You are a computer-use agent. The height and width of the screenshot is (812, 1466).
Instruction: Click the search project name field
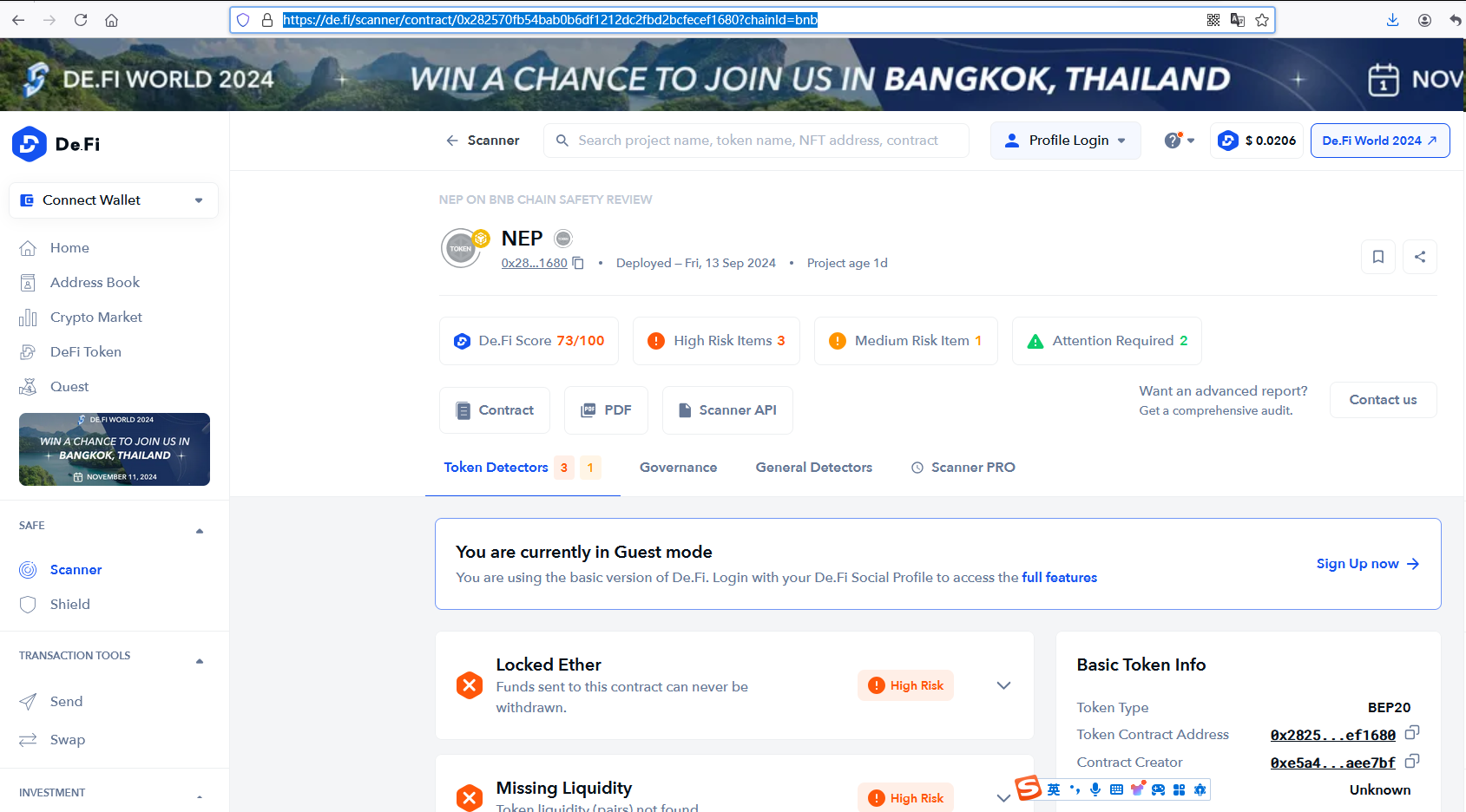point(756,141)
